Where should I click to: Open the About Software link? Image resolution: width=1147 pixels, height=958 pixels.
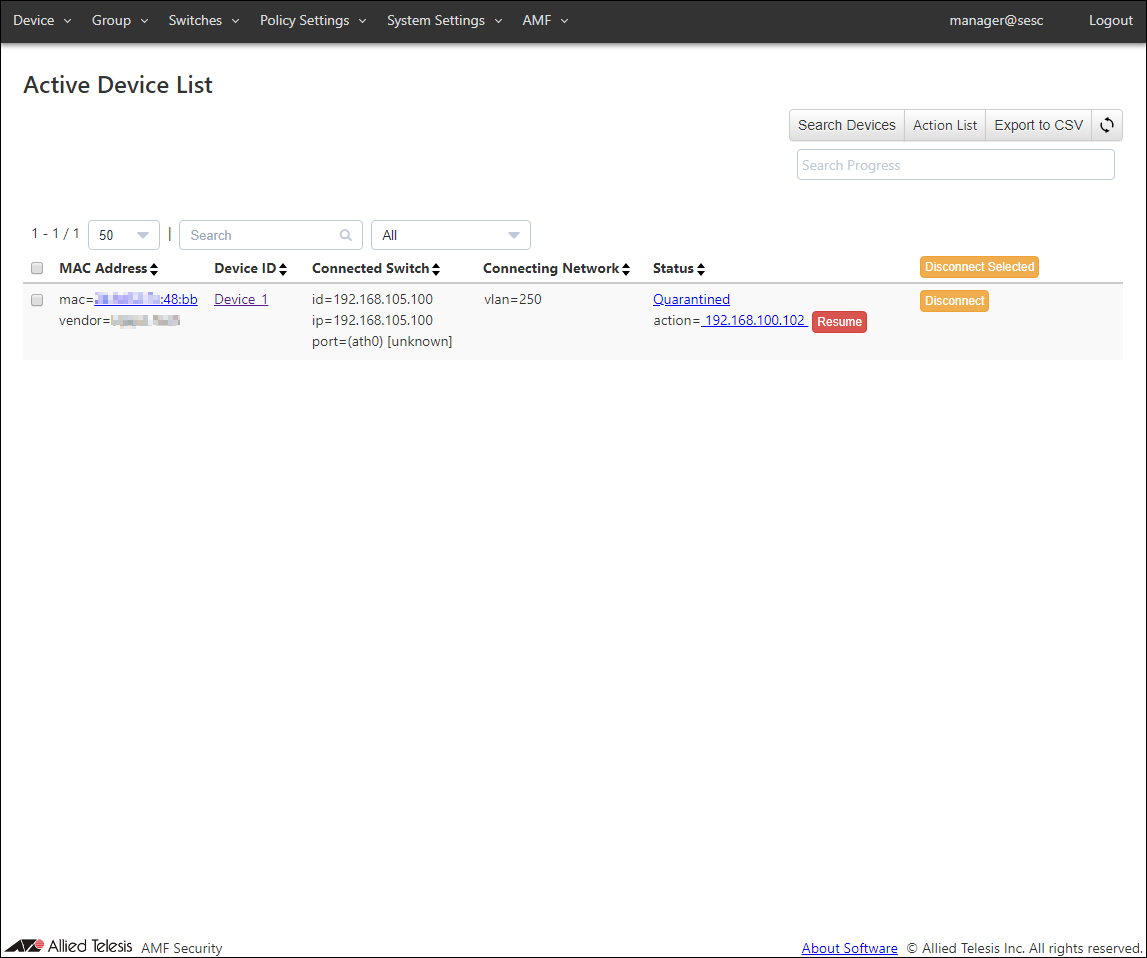pos(849,948)
